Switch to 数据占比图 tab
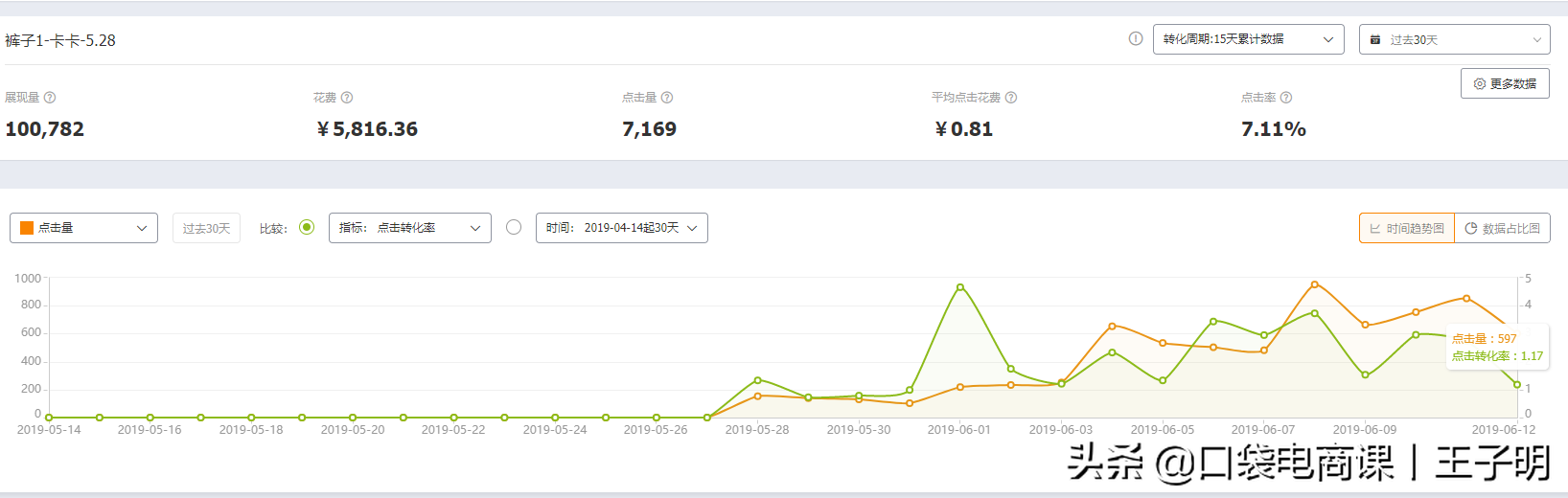1568x498 pixels. 1502,228
